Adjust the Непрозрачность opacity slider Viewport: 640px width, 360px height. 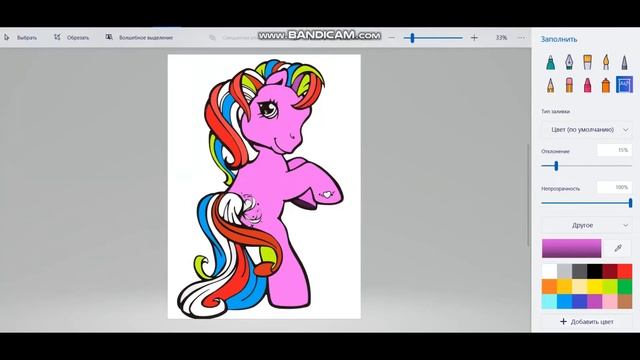tap(587, 202)
